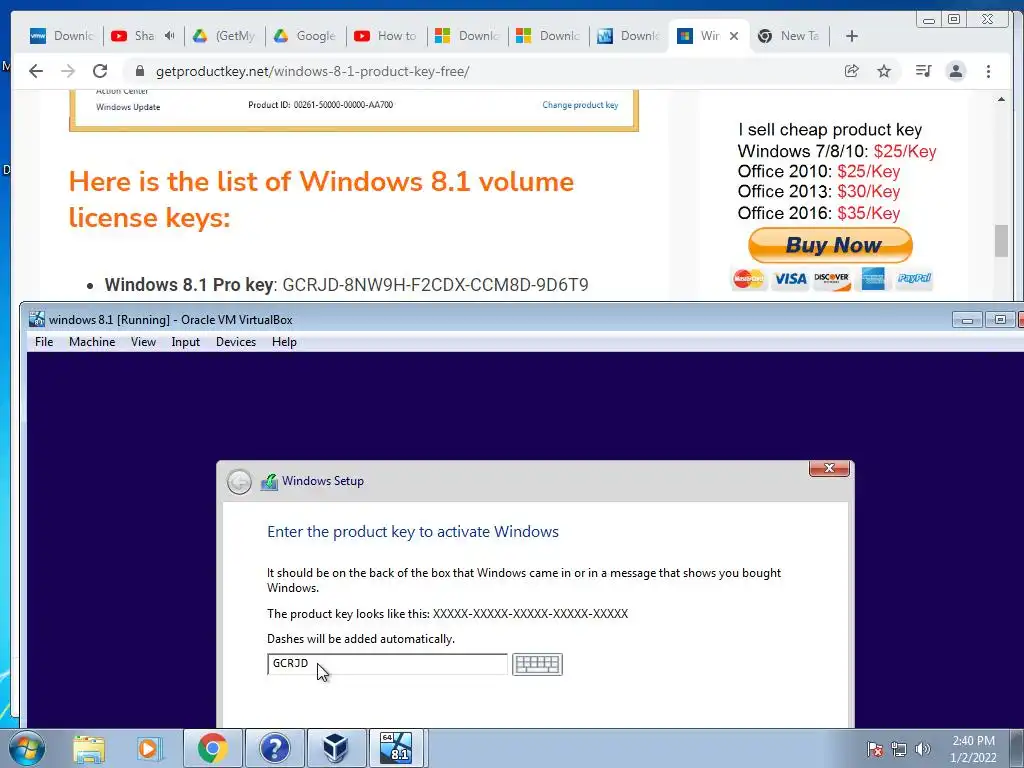Click the American Express logo
Image resolution: width=1024 pixels, height=768 pixels.
coord(872,279)
